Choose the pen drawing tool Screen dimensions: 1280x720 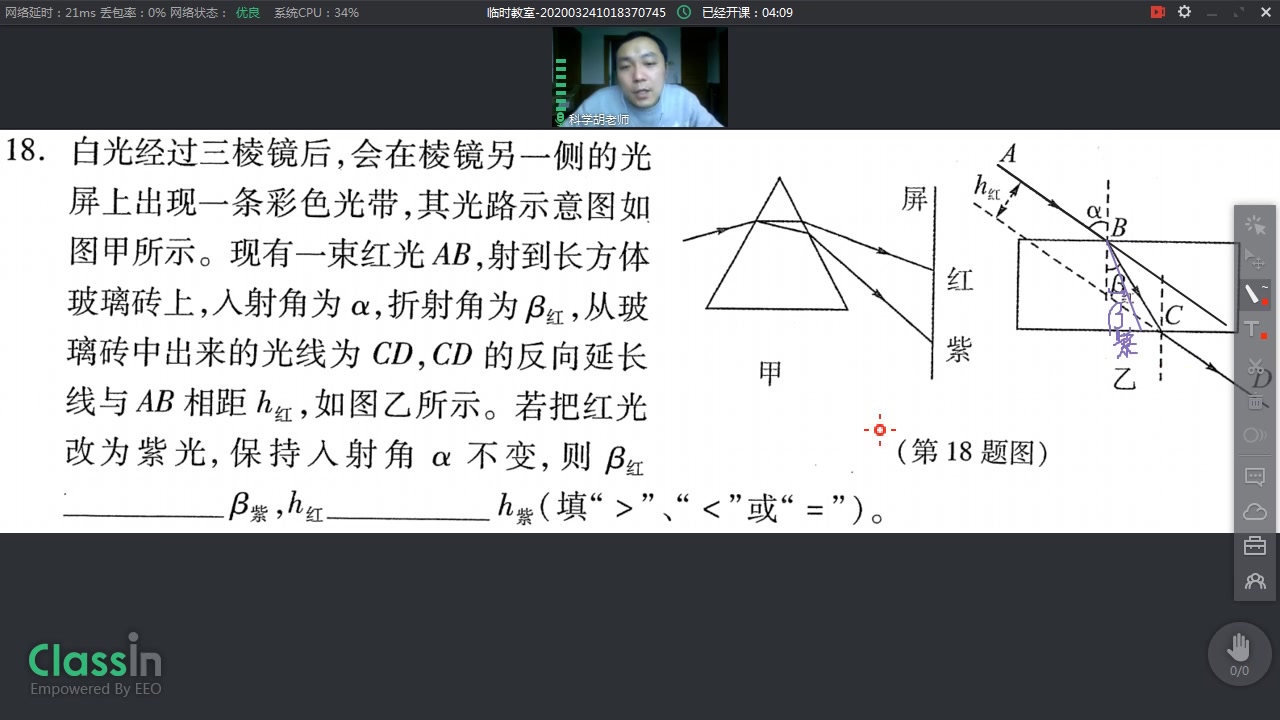click(1255, 295)
